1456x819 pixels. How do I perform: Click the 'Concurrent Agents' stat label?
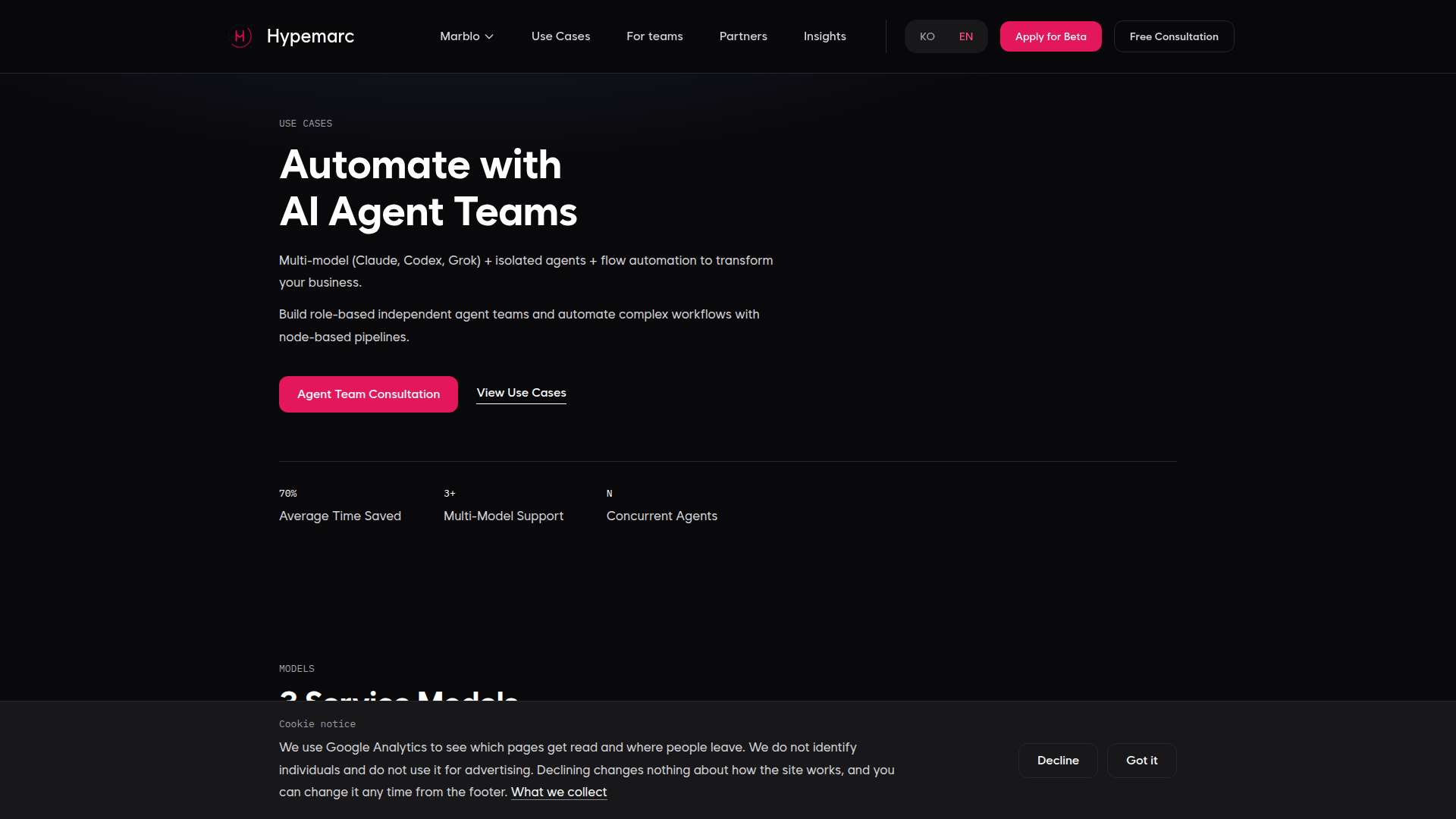click(x=661, y=516)
